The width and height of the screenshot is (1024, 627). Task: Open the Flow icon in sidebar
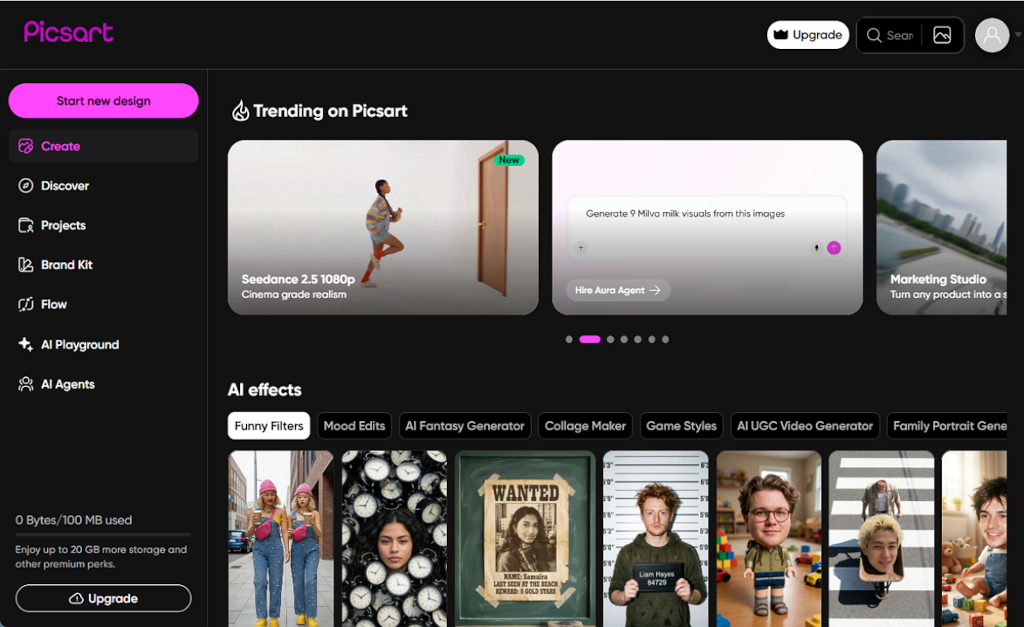coord(25,304)
